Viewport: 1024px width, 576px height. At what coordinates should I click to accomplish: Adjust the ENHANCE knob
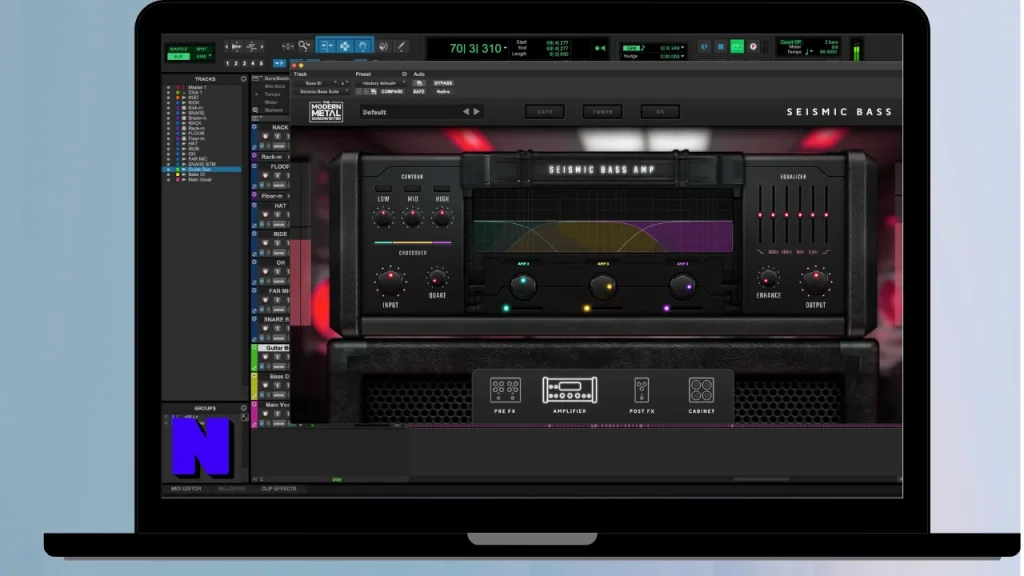click(x=768, y=278)
